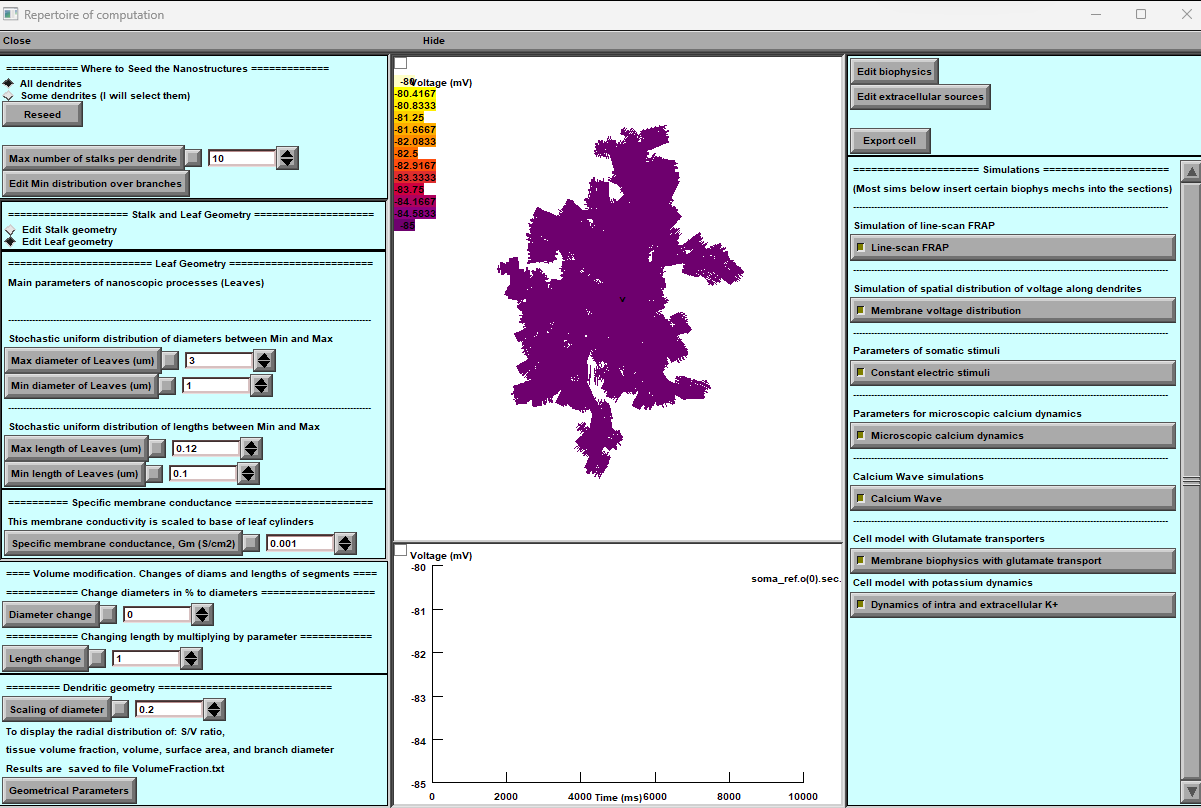The image size is (1201, 808).
Task: Select All dendrites radio option
Action: tap(9, 83)
